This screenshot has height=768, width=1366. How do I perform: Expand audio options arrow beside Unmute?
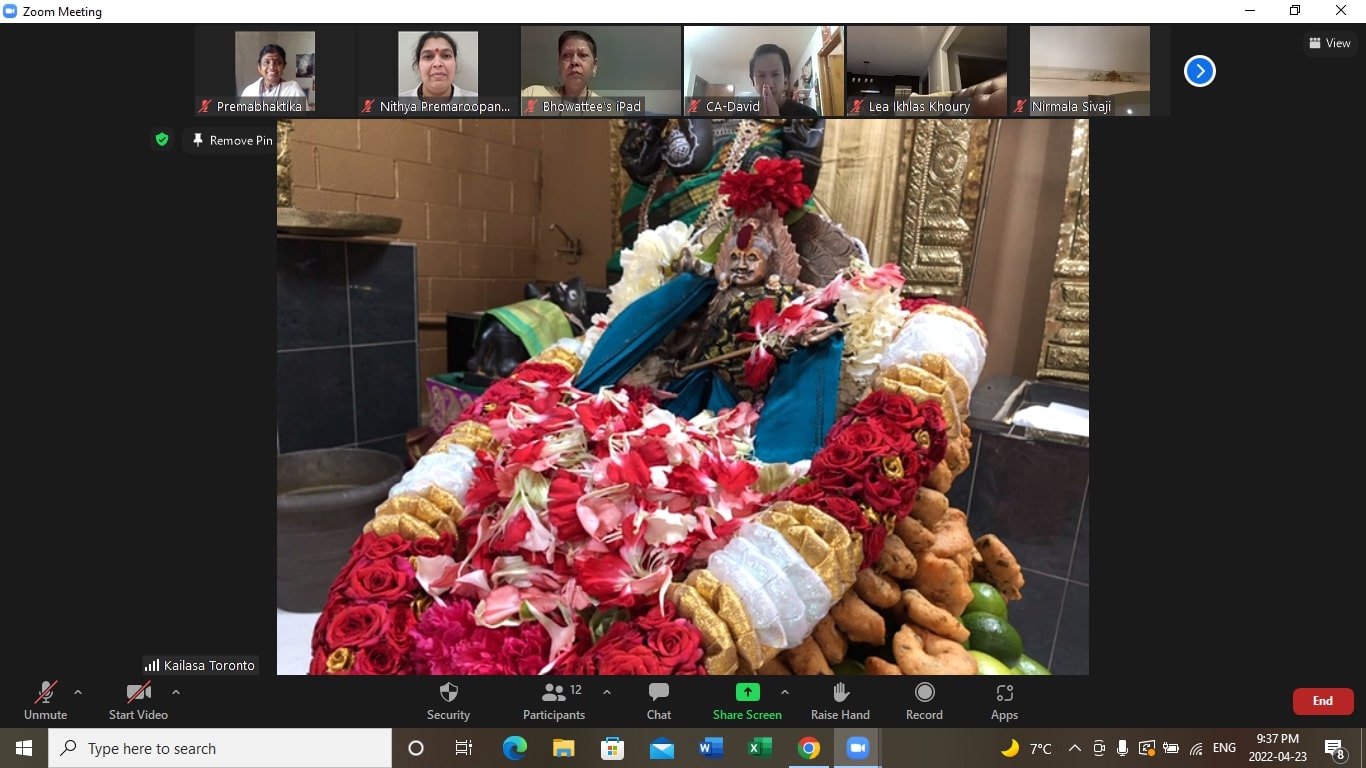[x=78, y=692]
